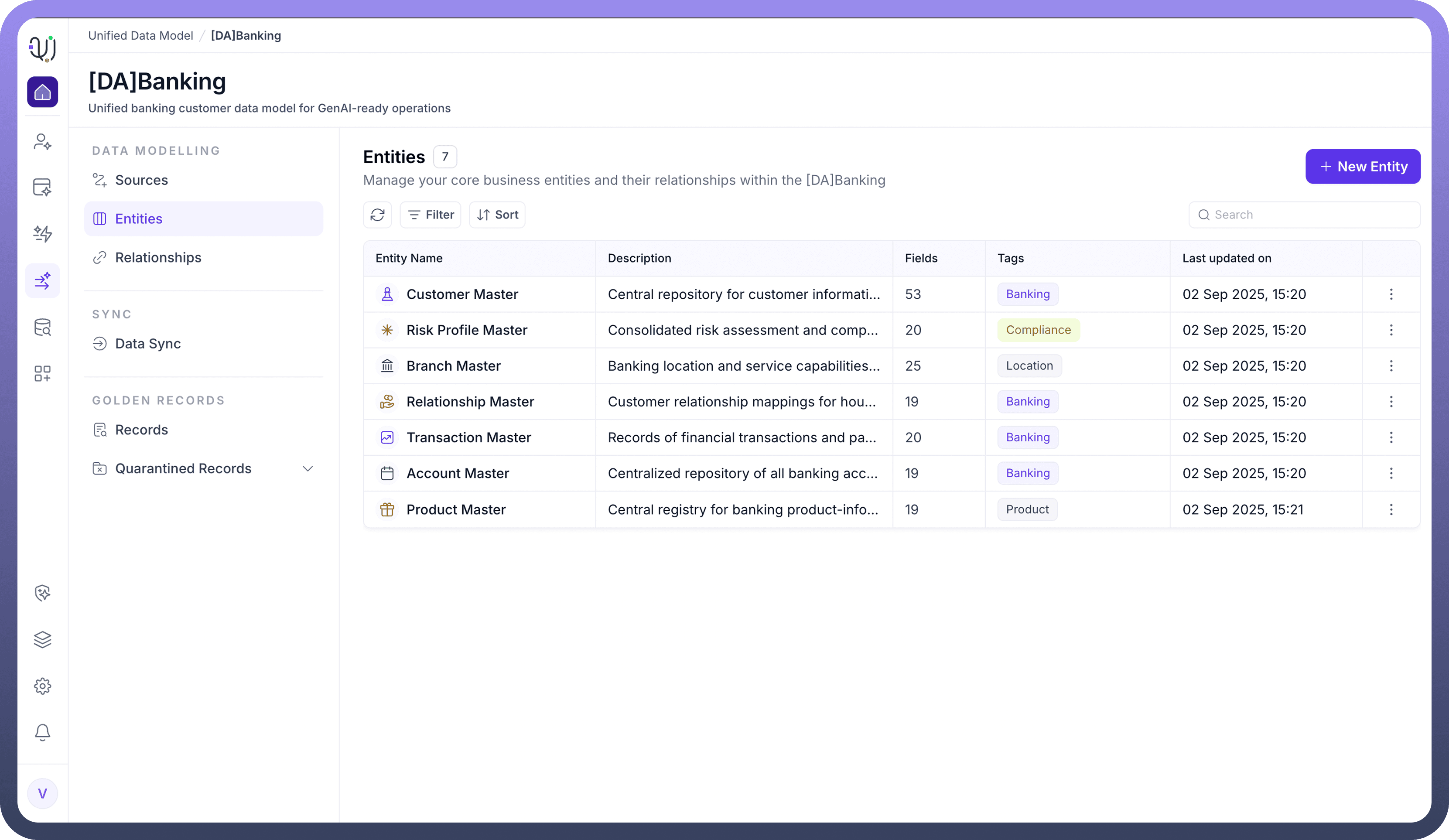
Task: Open the settings gear in sidebar
Action: coord(43,686)
